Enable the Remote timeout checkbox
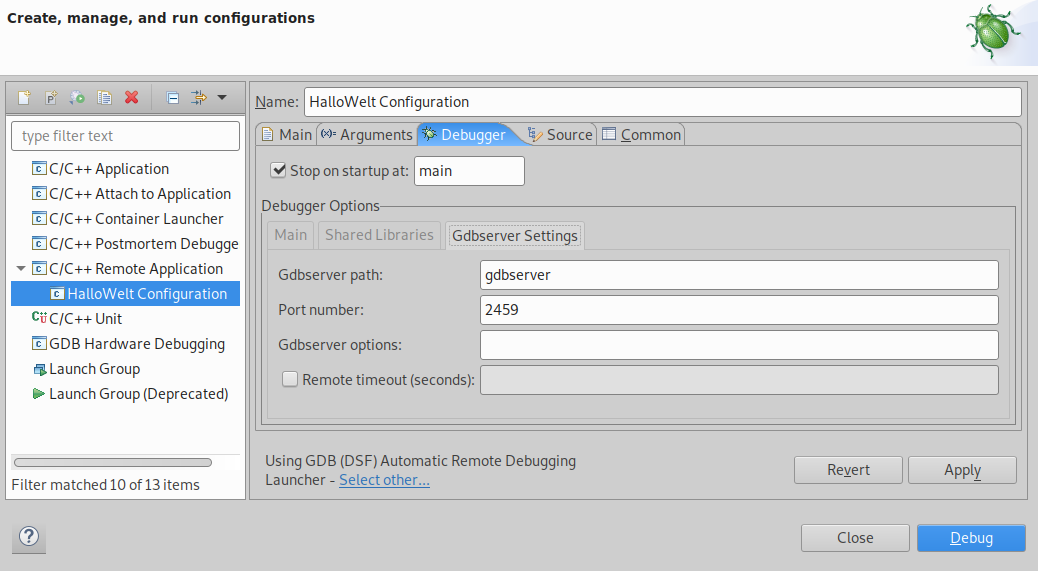Viewport: 1038px width, 571px height. (289, 379)
